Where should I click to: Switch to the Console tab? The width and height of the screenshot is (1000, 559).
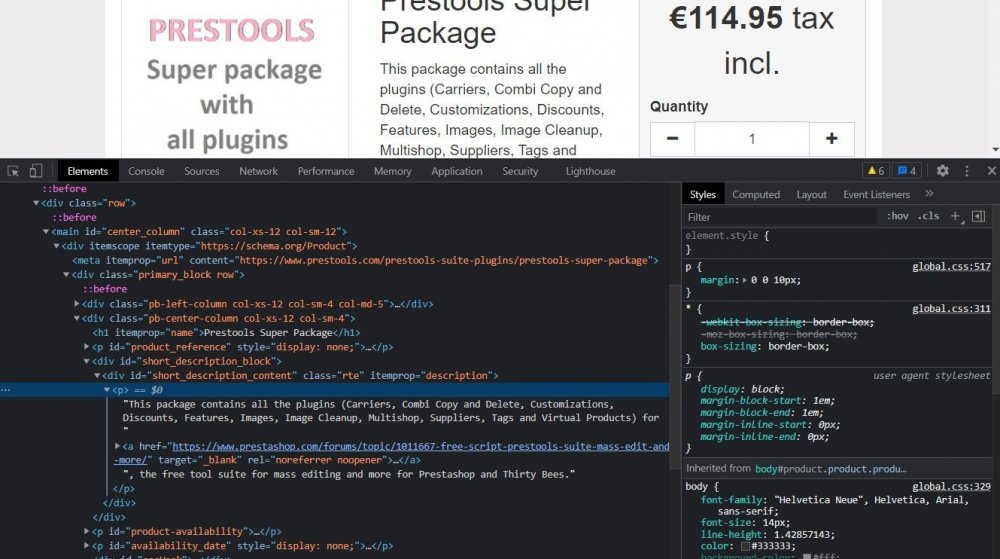click(x=146, y=171)
